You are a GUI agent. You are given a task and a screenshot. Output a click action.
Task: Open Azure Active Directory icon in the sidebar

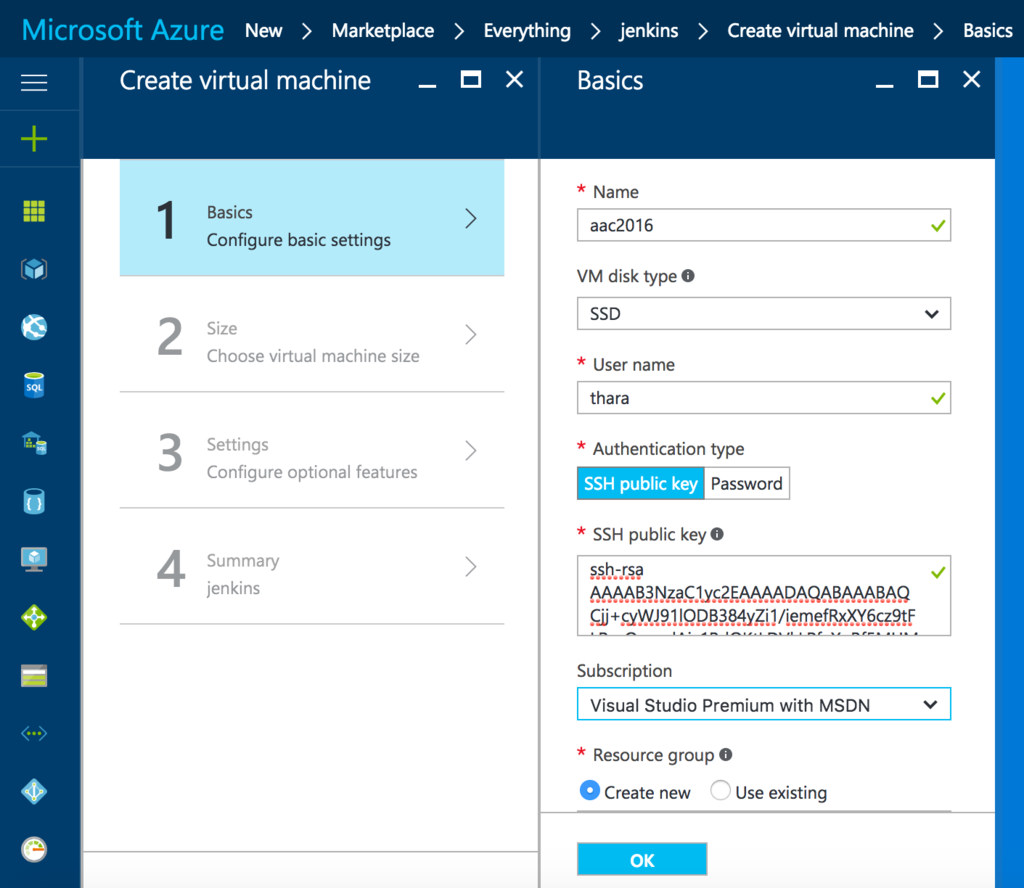34,792
